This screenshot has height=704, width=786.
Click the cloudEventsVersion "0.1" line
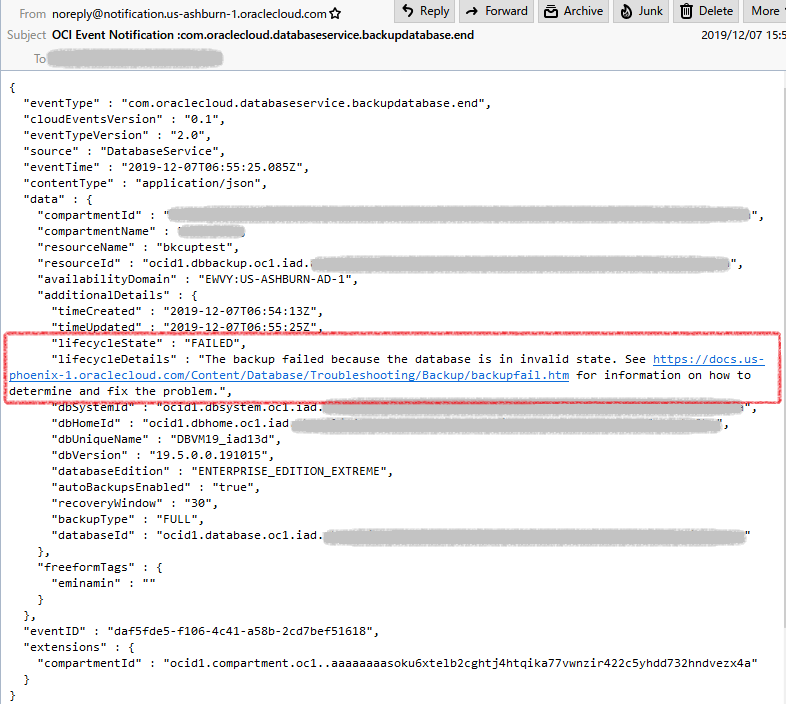[x=124, y=119]
